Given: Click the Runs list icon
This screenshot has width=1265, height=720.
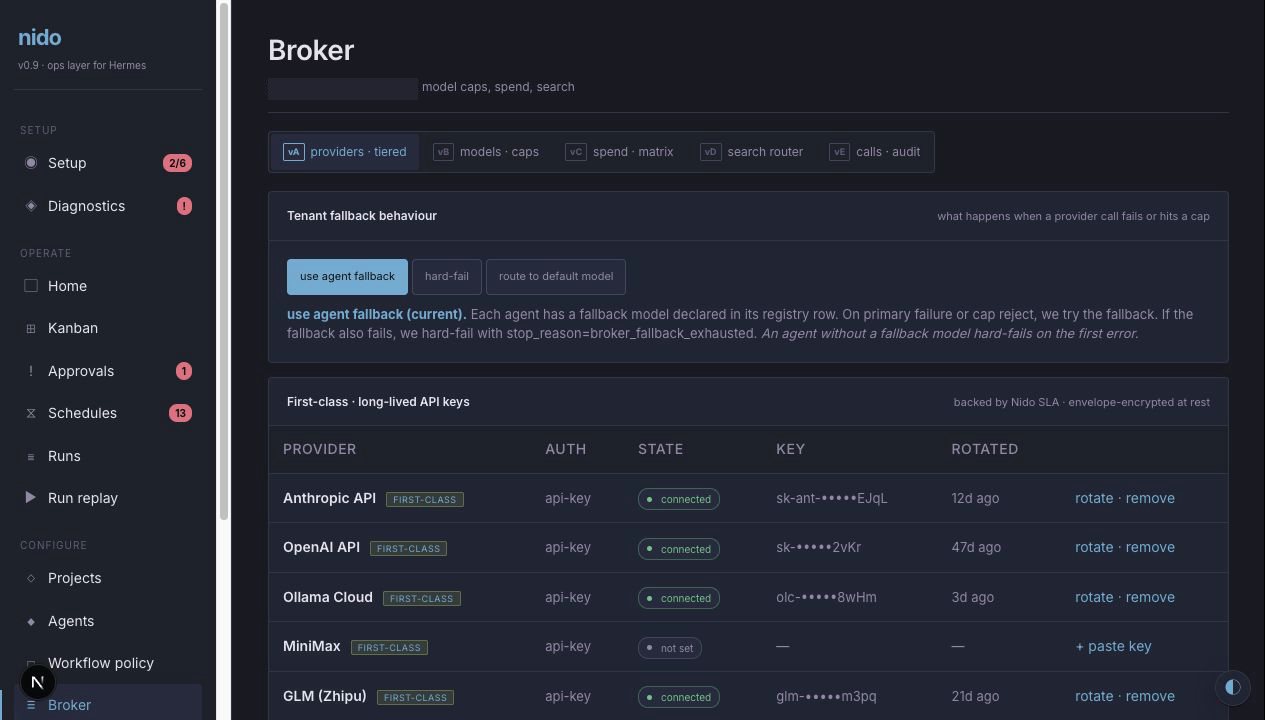Looking at the screenshot, I should click(31, 456).
